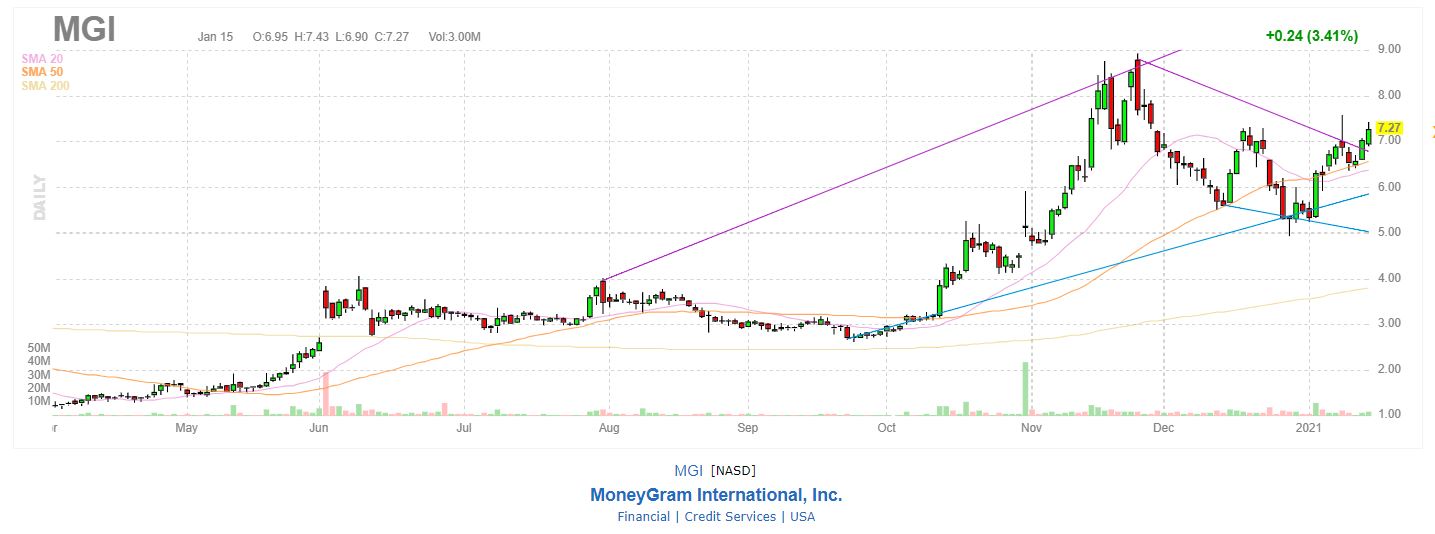The image size is (1435, 534).
Task: Click the 2021 year axis label
Action: 1309,428
